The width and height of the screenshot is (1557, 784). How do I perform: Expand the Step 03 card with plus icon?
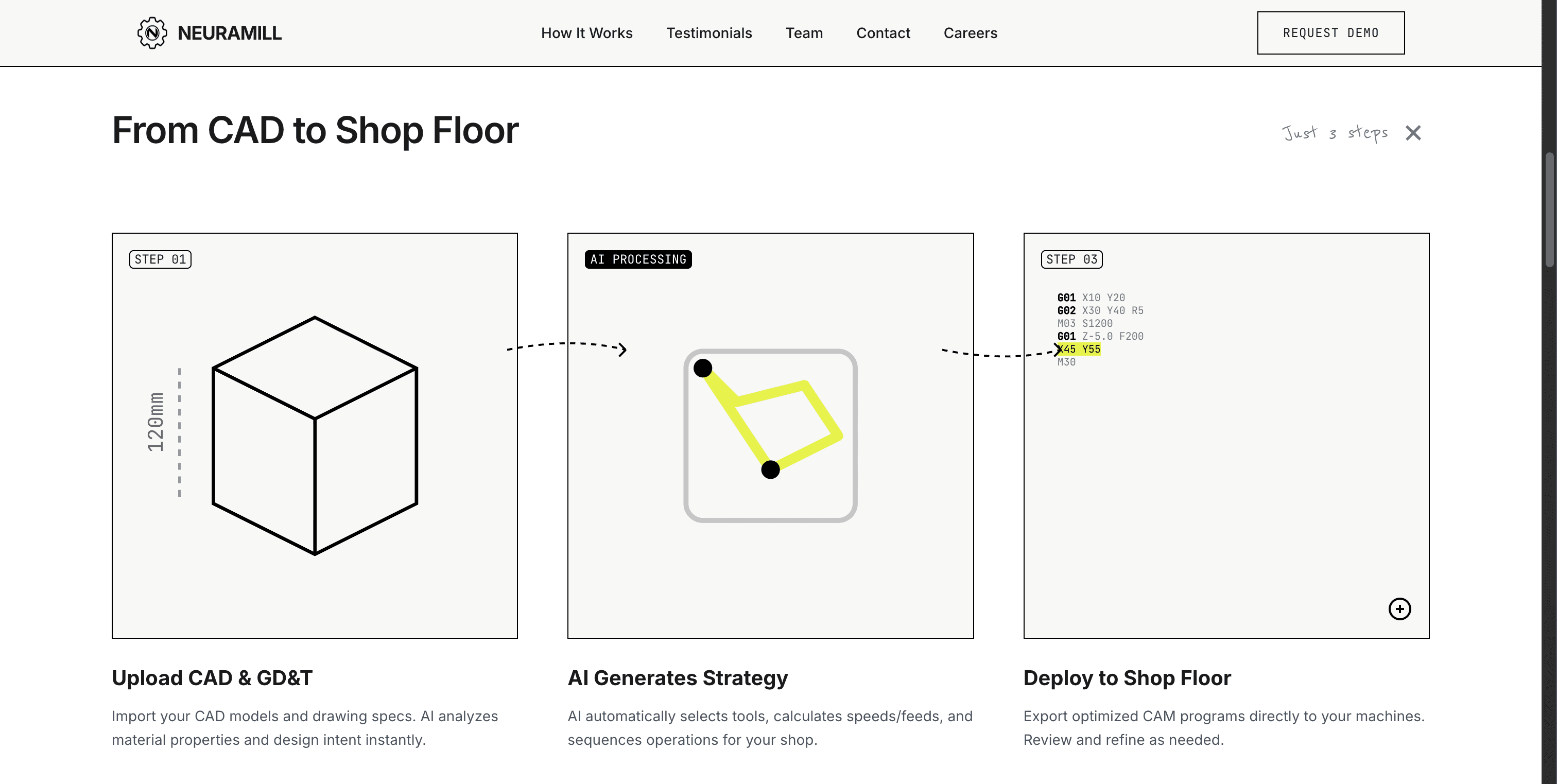point(1399,608)
